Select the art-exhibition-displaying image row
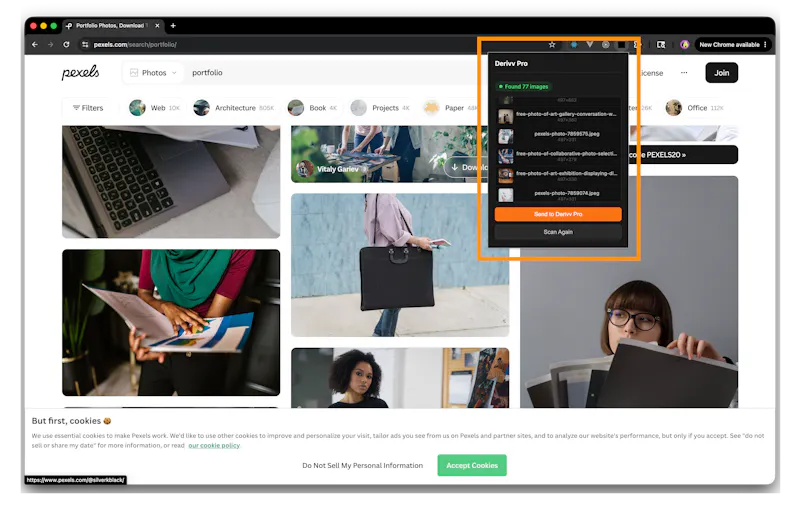 558,176
